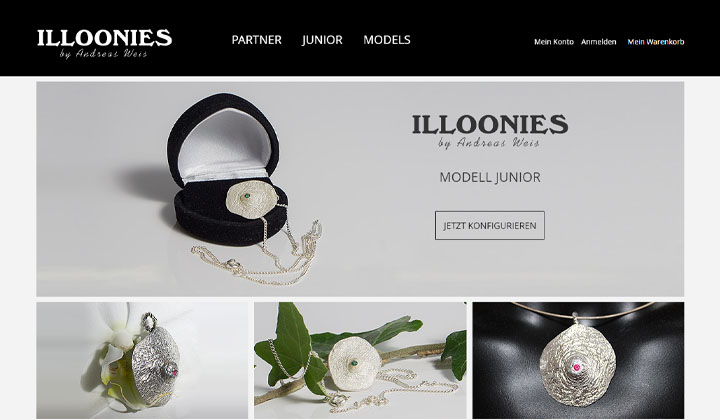Screen dimensions: 720x420
Task: Click the green gemstone pendant in the banner
Action: pos(252,200)
